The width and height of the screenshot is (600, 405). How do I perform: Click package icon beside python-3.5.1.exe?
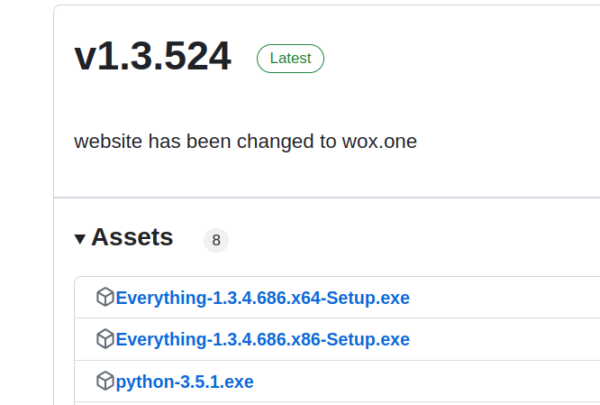point(105,381)
